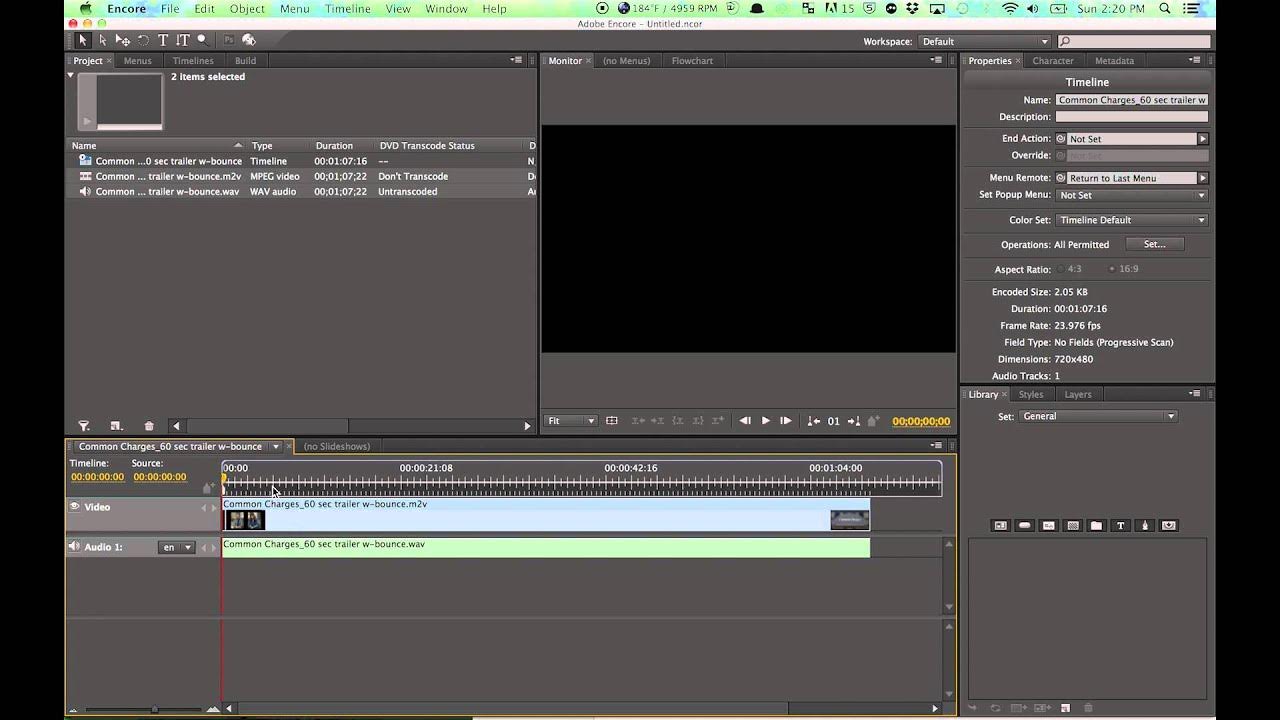Collapse the Project preview disclosure triangle
1280x720 pixels.
click(x=71, y=76)
